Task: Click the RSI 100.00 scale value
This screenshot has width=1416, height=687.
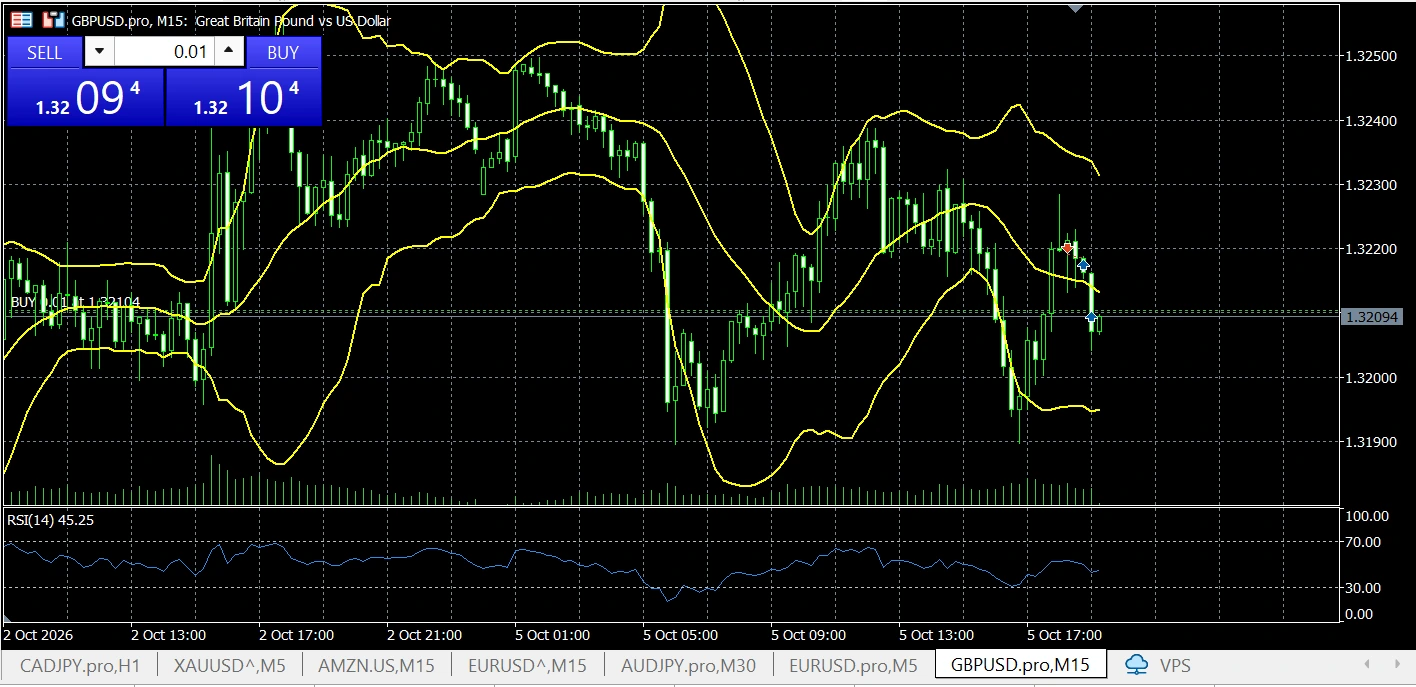Action: tap(1367, 517)
